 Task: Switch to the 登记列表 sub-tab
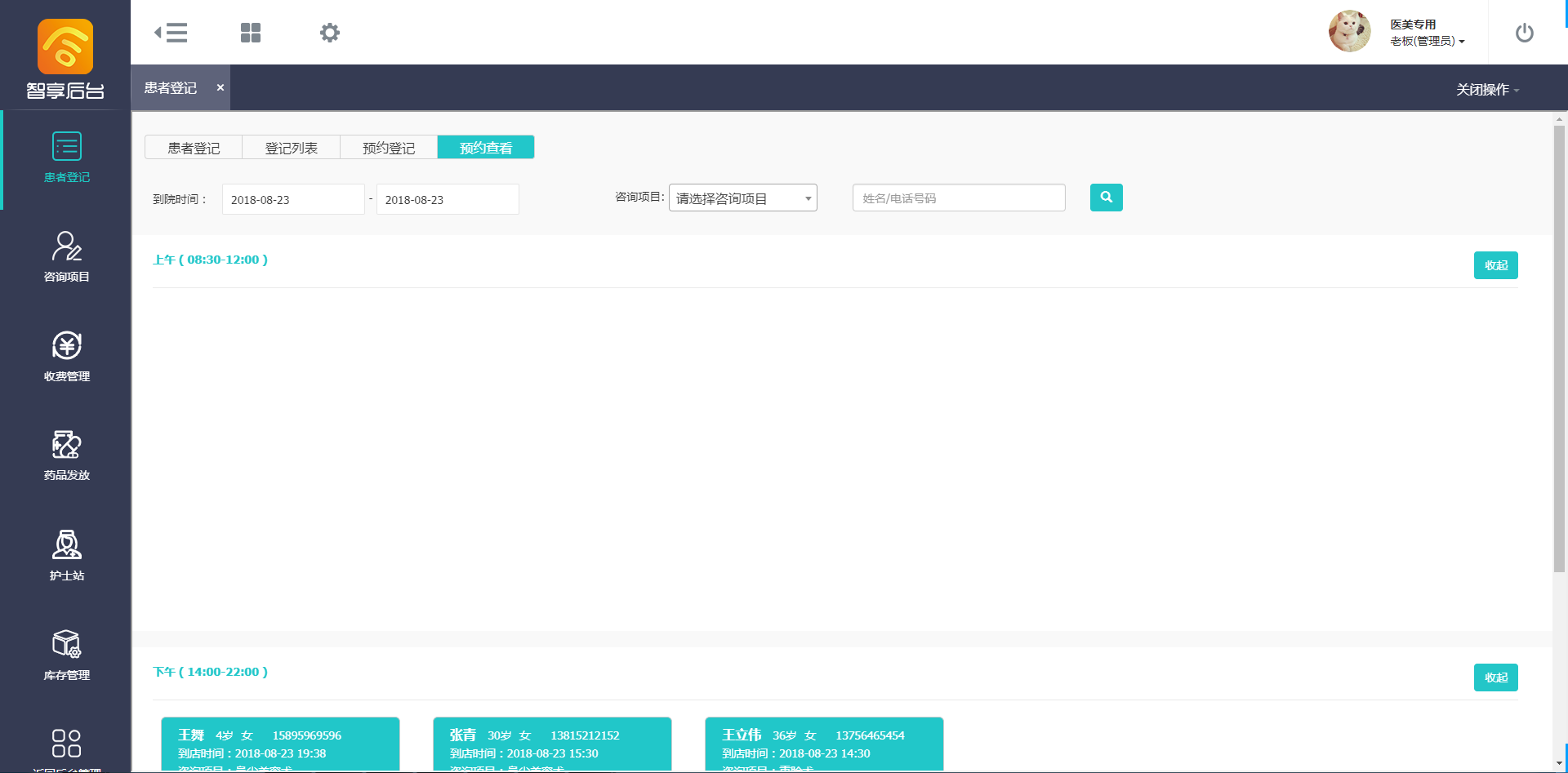(292, 148)
